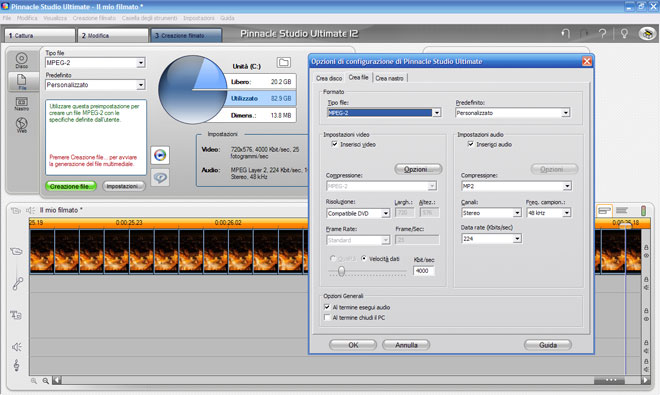
Task: Select the Velocità dati radio button
Action: 364,259
